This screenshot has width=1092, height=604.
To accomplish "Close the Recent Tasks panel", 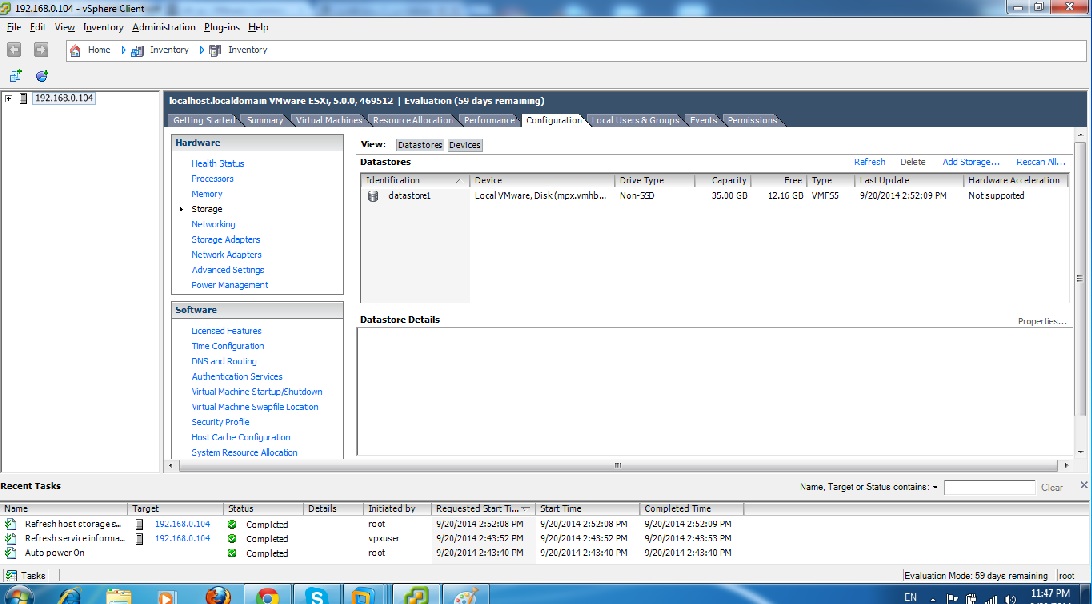I will click(x=1084, y=485).
